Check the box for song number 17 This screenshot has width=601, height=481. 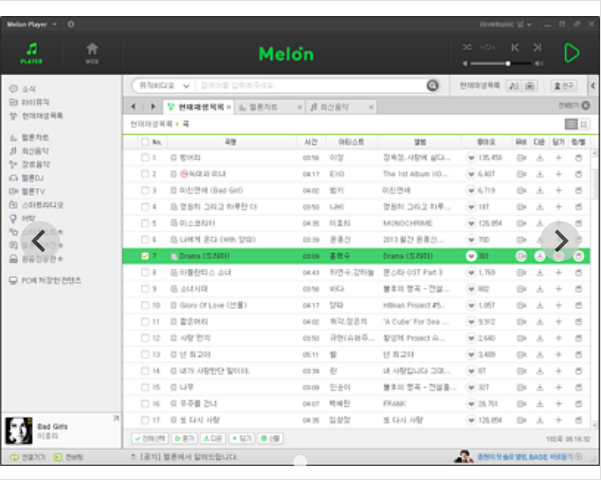pyautogui.click(x=145, y=420)
